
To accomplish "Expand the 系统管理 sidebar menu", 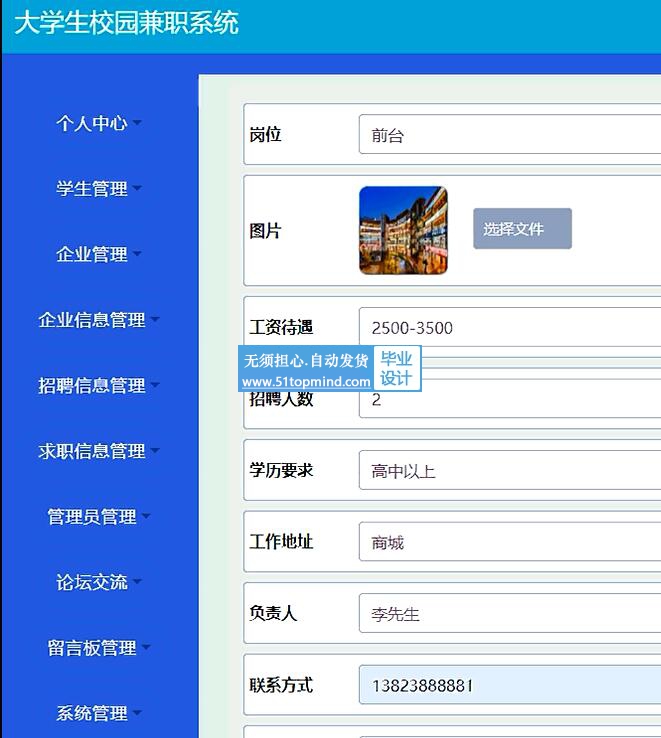I will (98, 714).
